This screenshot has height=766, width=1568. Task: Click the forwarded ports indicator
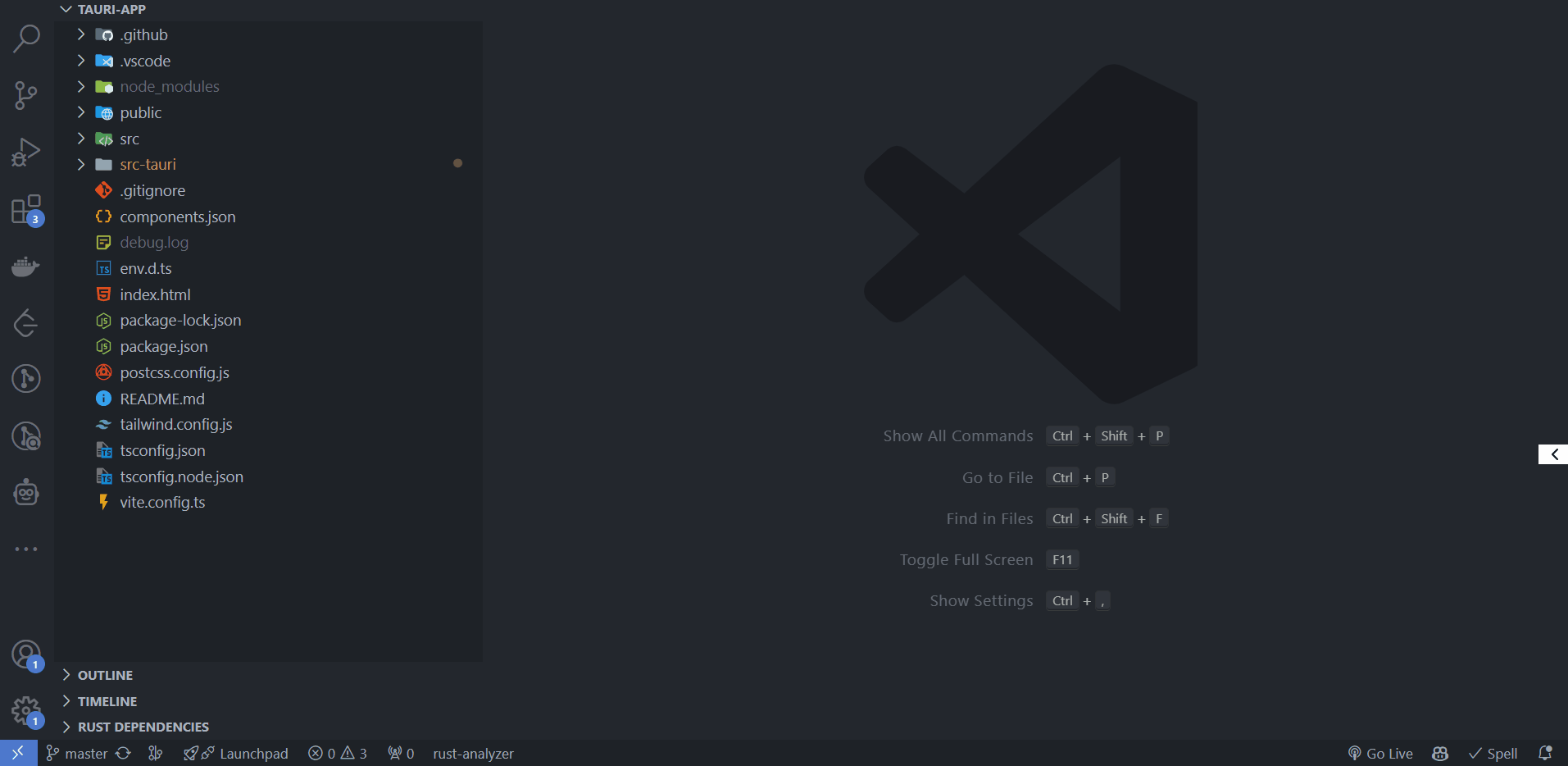point(402,754)
